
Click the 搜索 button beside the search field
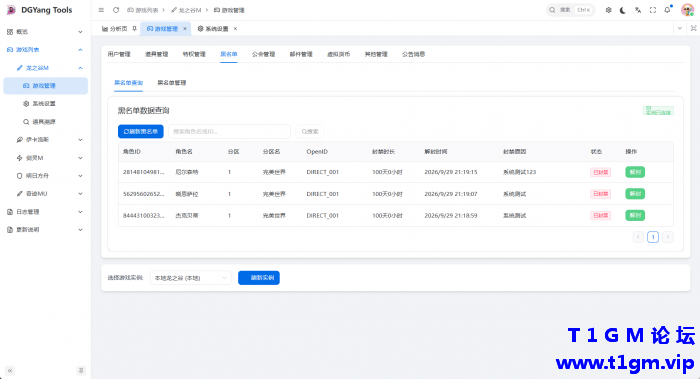tap(310, 131)
